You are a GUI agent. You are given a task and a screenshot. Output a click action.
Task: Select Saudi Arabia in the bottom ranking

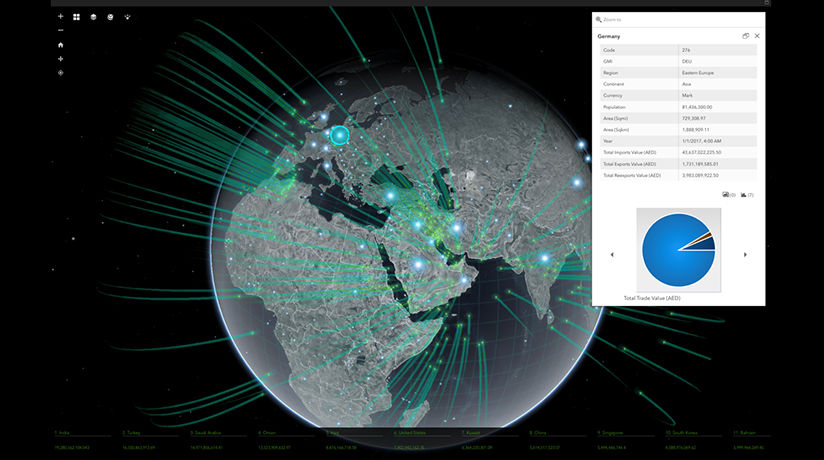tap(205, 433)
